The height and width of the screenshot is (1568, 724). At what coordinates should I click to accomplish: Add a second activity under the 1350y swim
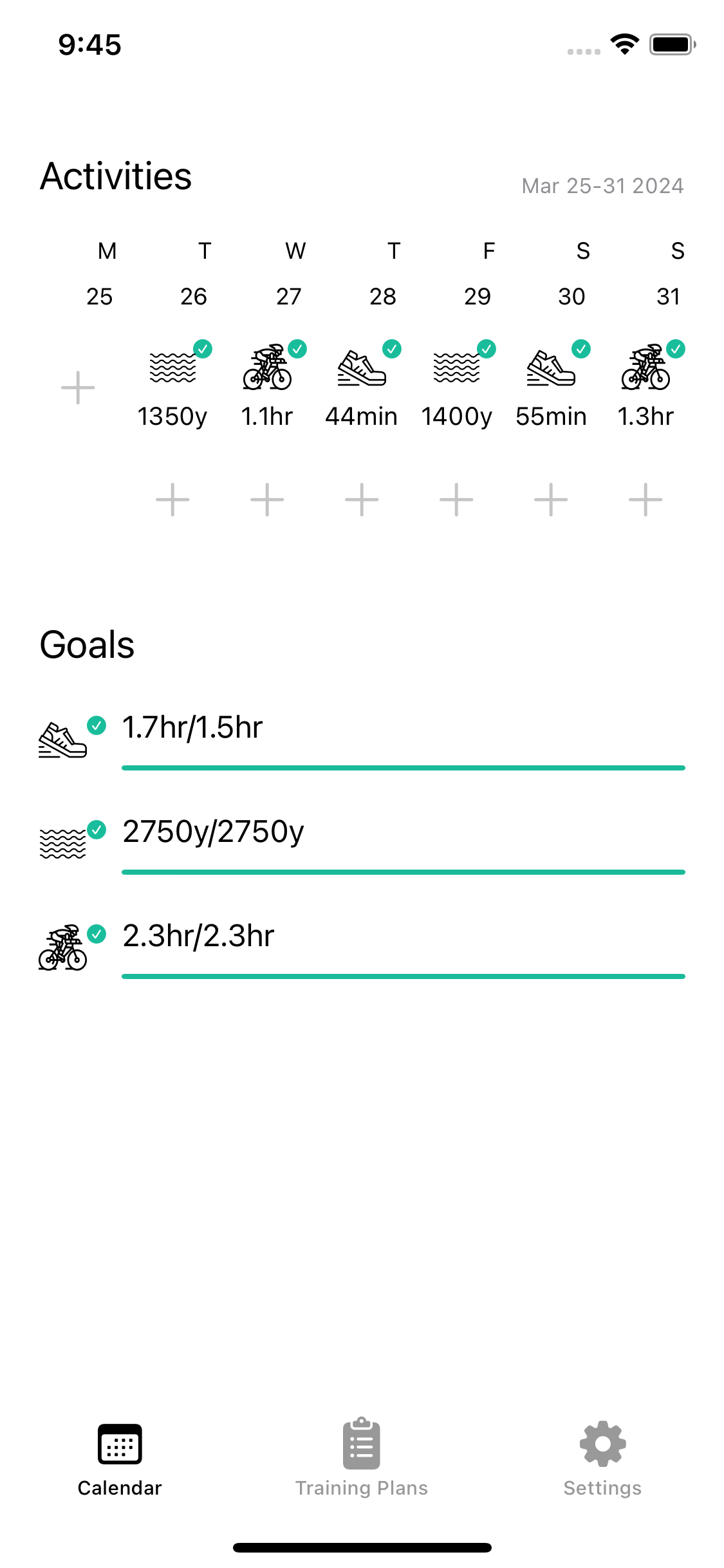pyautogui.click(x=172, y=499)
